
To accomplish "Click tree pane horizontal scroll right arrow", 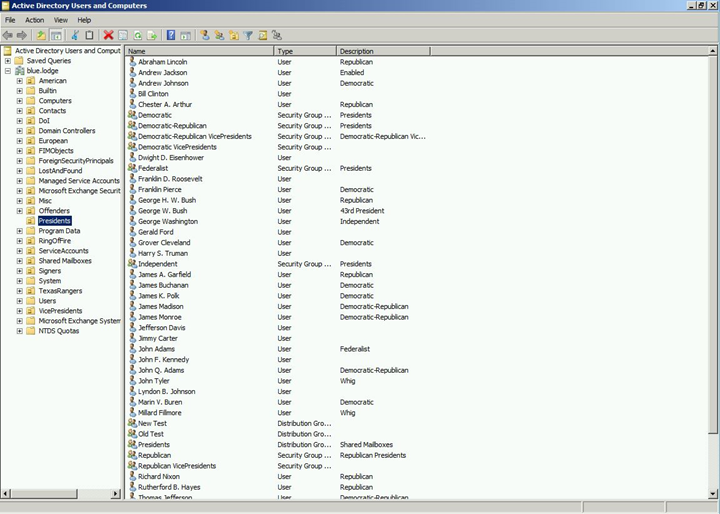I will tap(115, 494).
